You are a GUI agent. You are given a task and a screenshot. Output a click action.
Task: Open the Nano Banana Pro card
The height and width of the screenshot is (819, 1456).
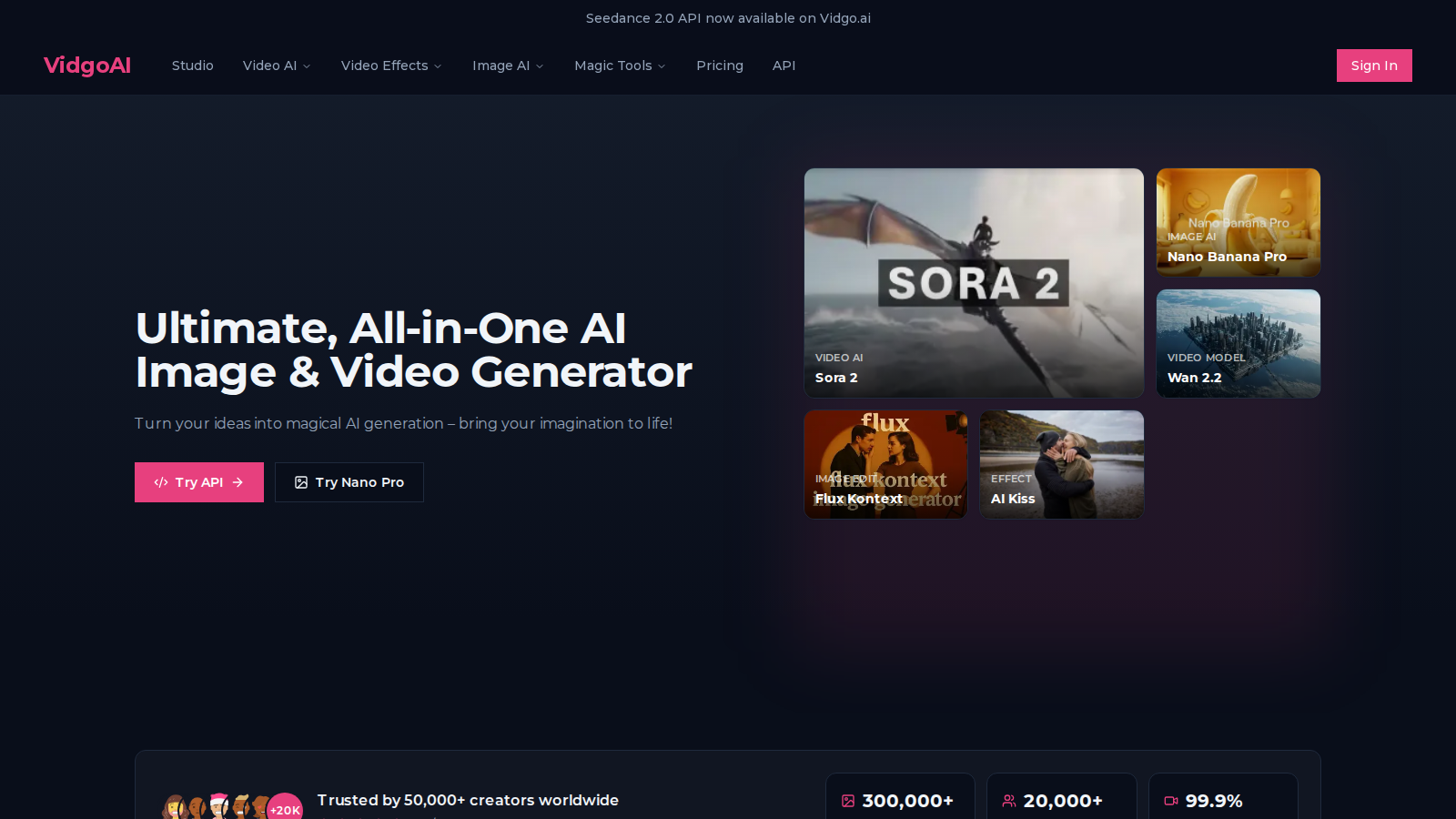[x=1239, y=222]
